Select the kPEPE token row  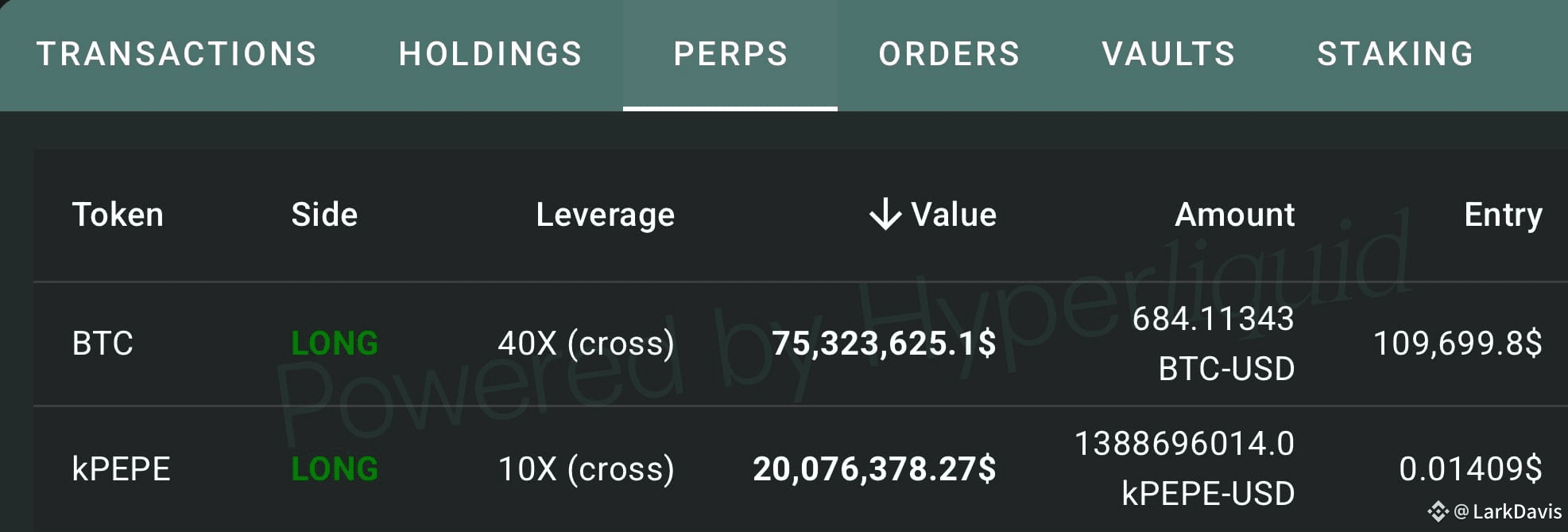(121, 469)
